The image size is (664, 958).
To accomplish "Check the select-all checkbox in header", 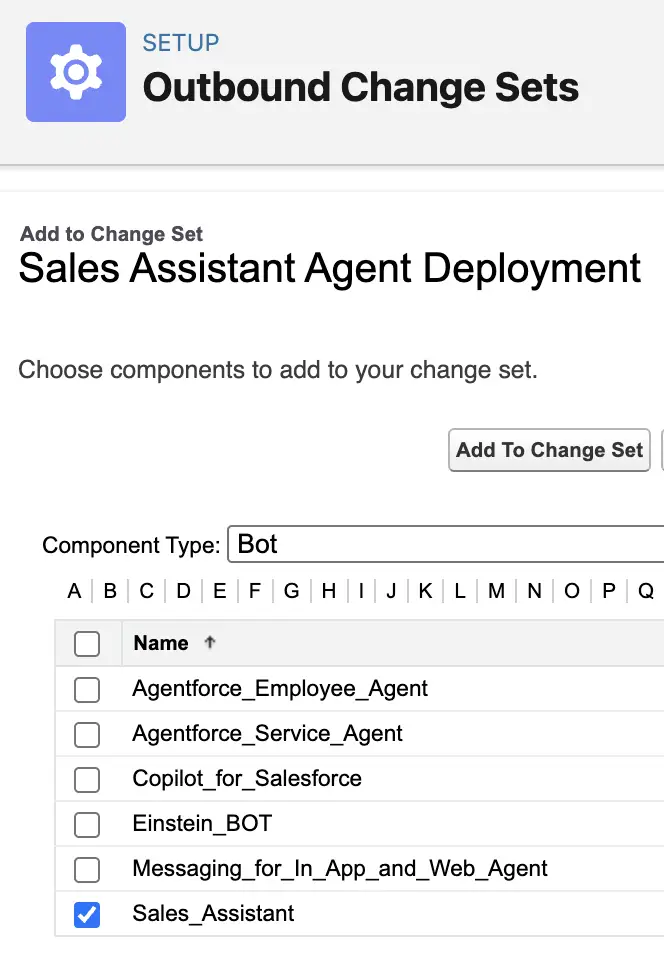I will (x=87, y=644).
